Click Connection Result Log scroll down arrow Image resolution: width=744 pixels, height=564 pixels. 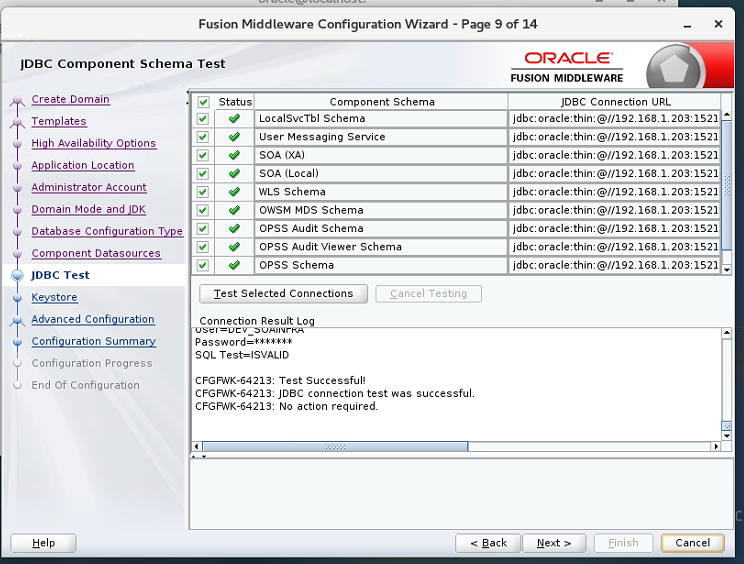pos(726,435)
